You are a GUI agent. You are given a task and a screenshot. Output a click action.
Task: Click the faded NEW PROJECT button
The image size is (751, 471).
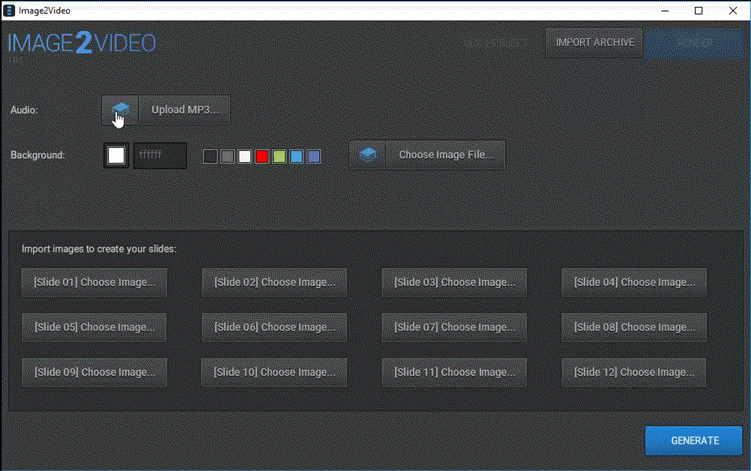(x=496, y=43)
